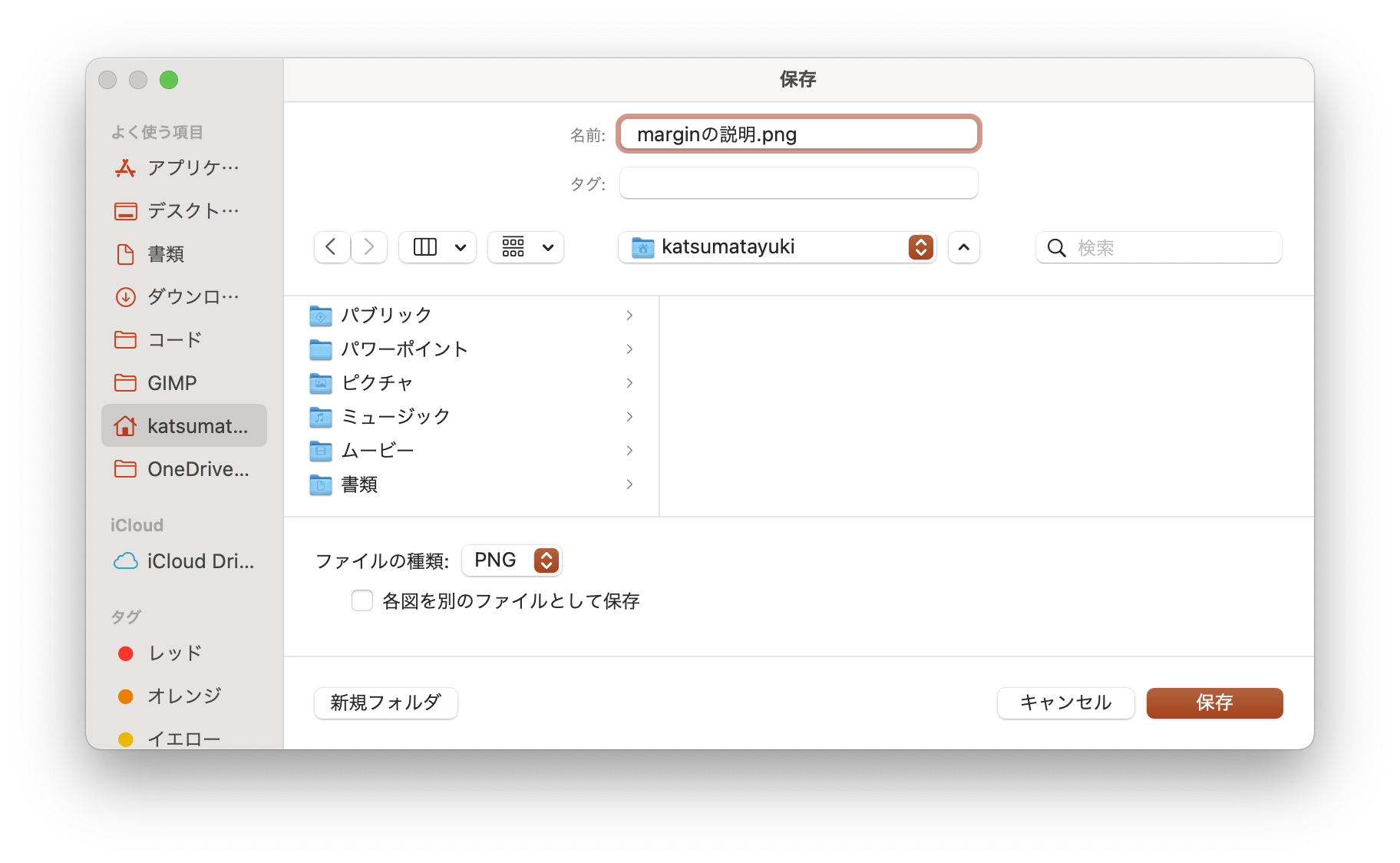Open the katsumatayuki location popup
This screenshot has height=863, width=1400.
777,247
